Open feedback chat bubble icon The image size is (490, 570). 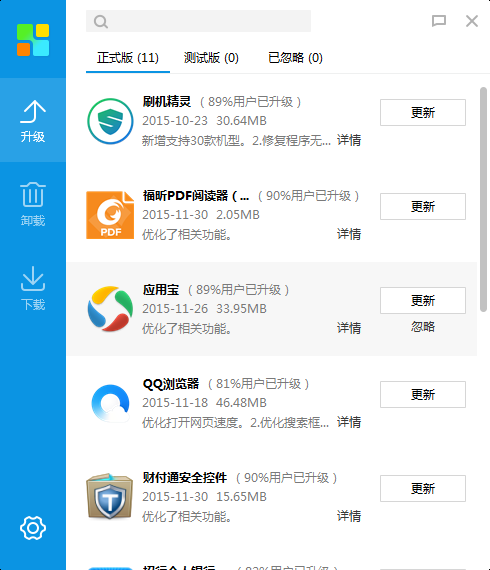pyautogui.click(x=439, y=21)
